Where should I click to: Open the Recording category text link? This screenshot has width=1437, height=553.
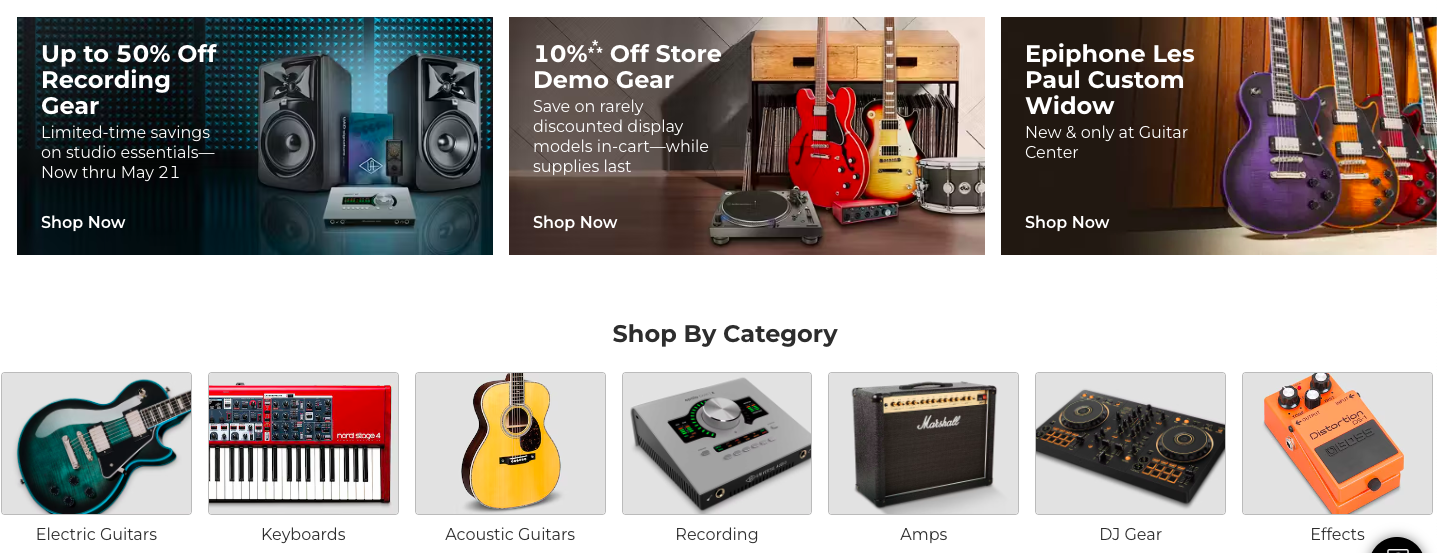[717, 534]
